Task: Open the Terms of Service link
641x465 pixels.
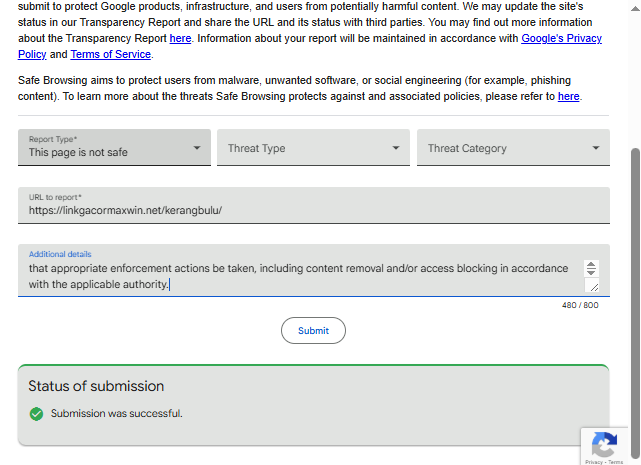Action: tap(111, 54)
